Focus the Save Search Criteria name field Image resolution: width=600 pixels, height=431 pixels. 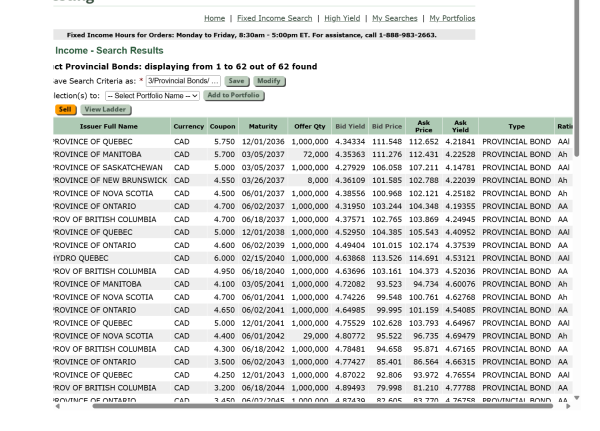point(183,81)
